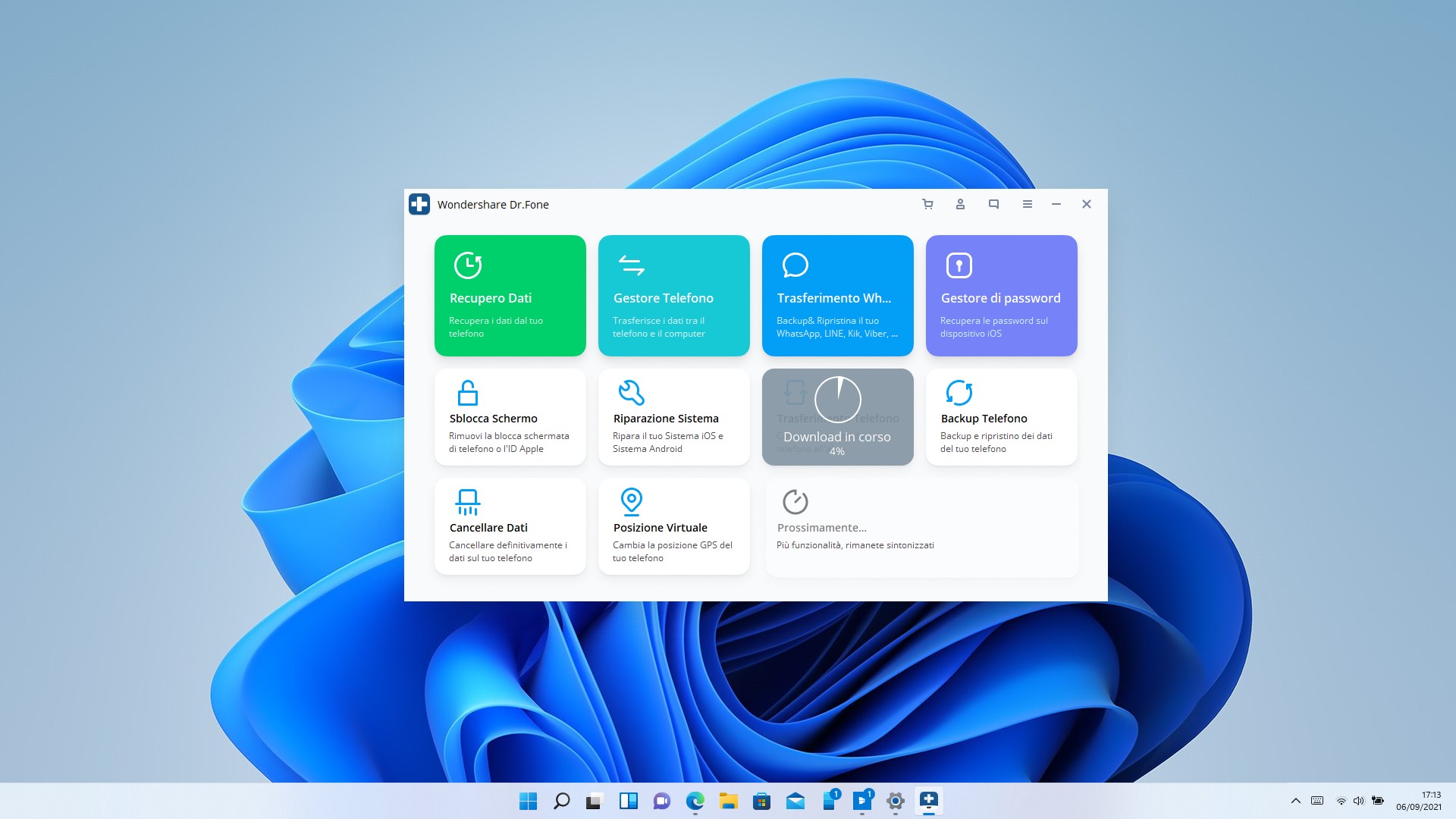This screenshot has height=819, width=1456.
Task: Open Backup Telefono tile
Action: [1001, 417]
